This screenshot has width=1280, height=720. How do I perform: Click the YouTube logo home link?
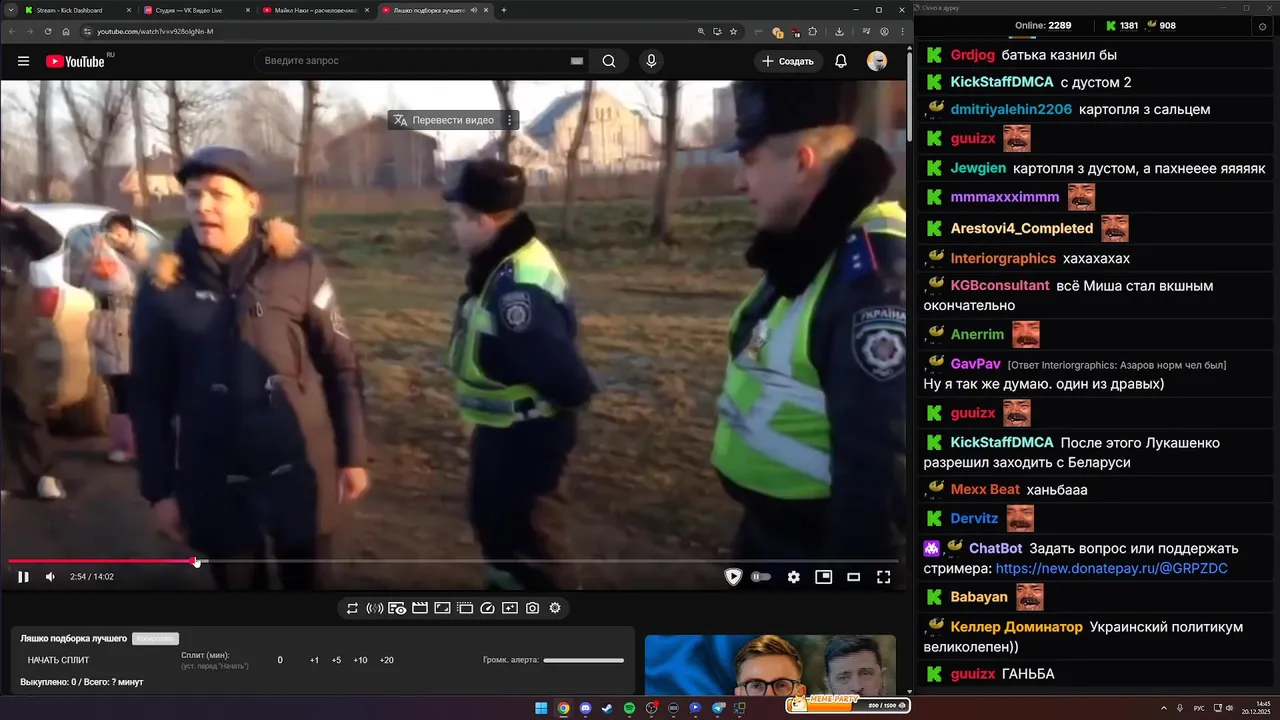click(x=75, y=61)
